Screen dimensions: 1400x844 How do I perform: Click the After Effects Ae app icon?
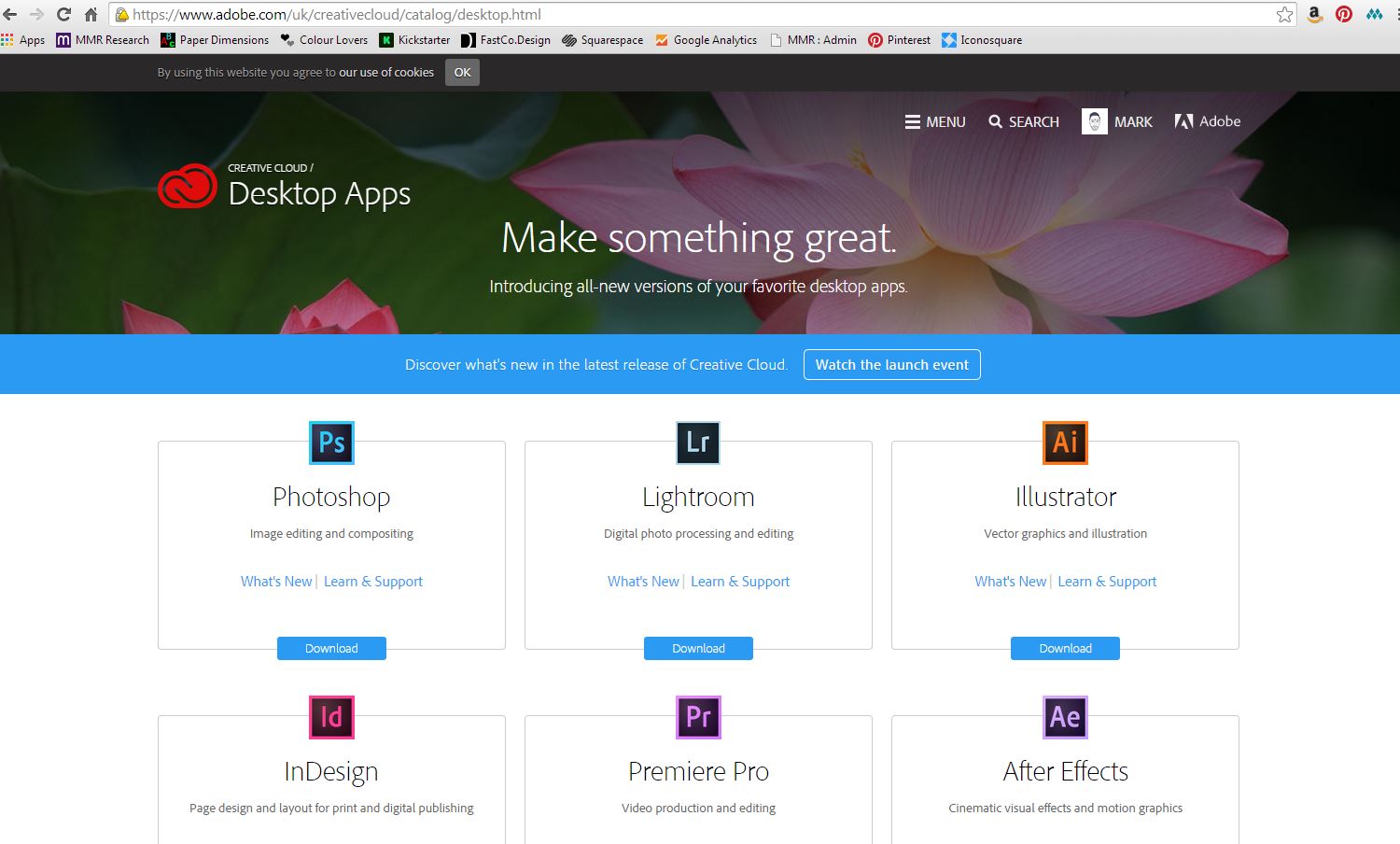(x=1065, y=717)
